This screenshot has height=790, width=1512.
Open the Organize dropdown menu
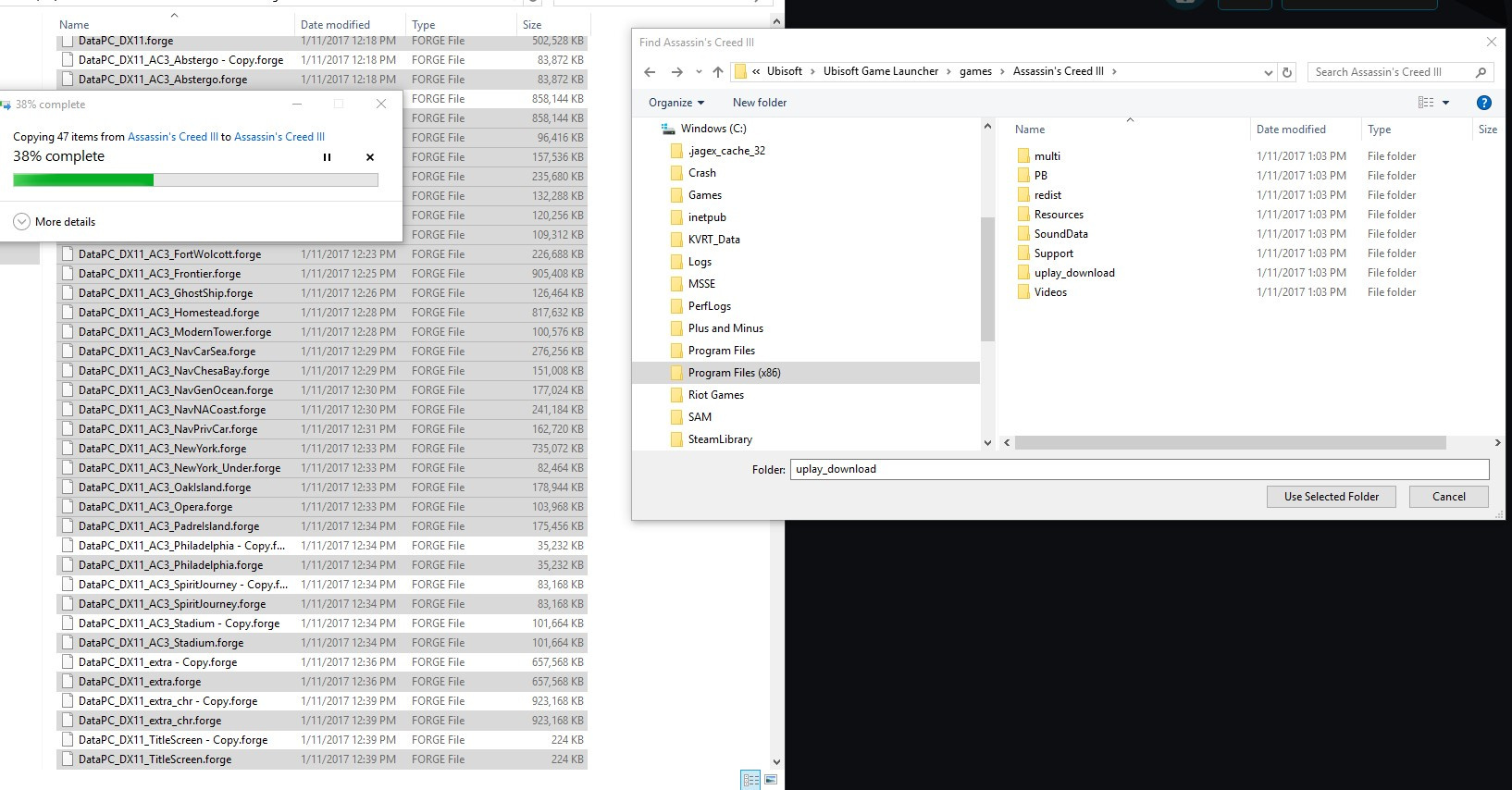pos(676,103)
